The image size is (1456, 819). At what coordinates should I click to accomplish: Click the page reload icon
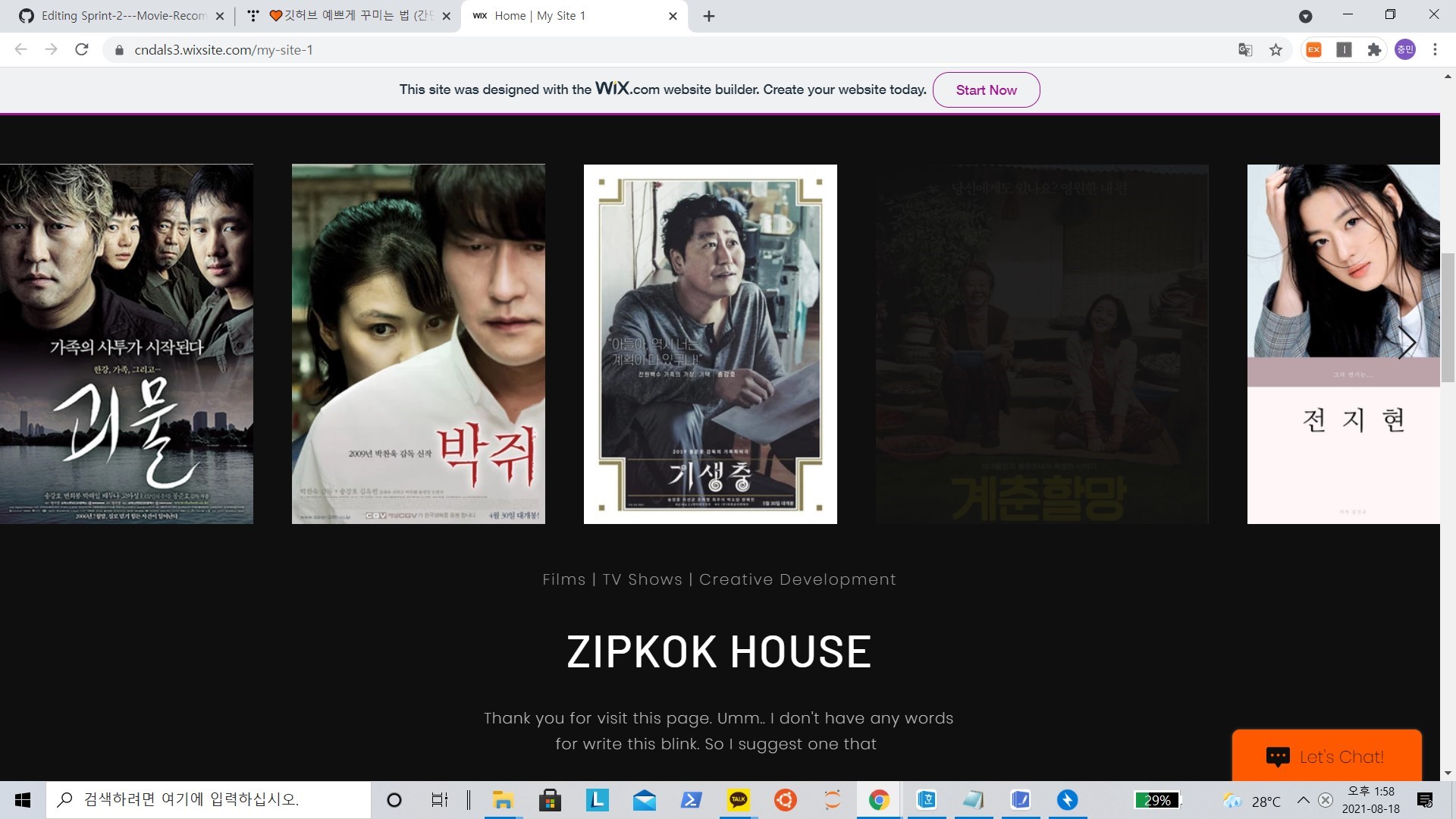(82, 49)
